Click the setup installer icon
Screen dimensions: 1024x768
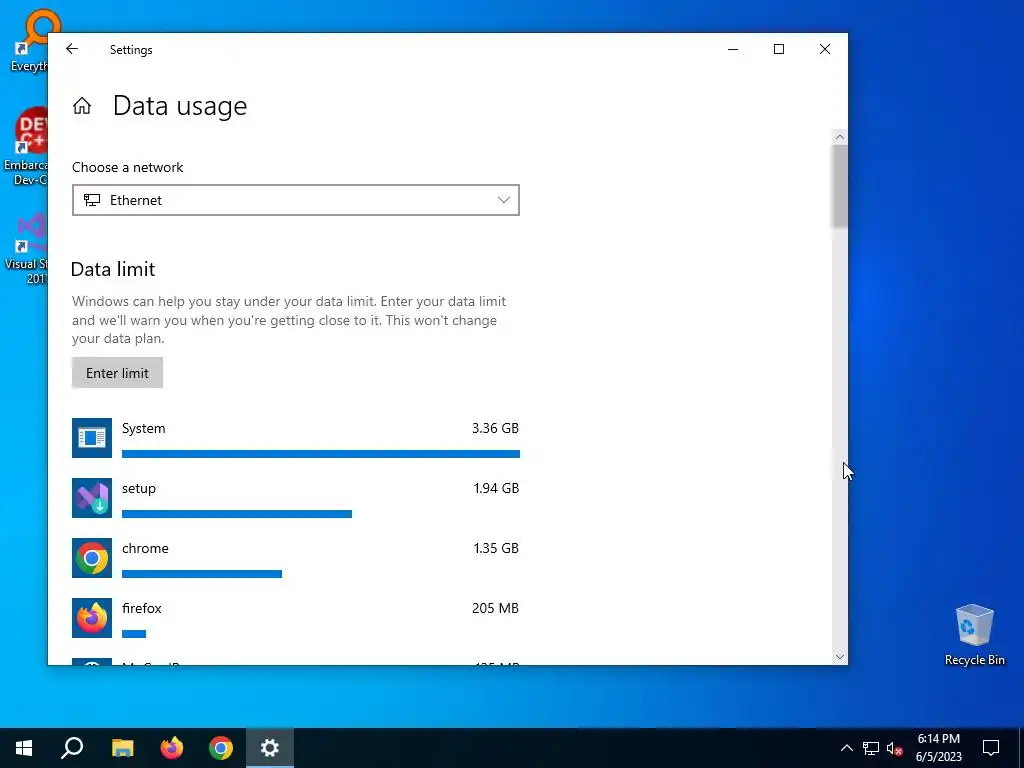click(91, 498)
